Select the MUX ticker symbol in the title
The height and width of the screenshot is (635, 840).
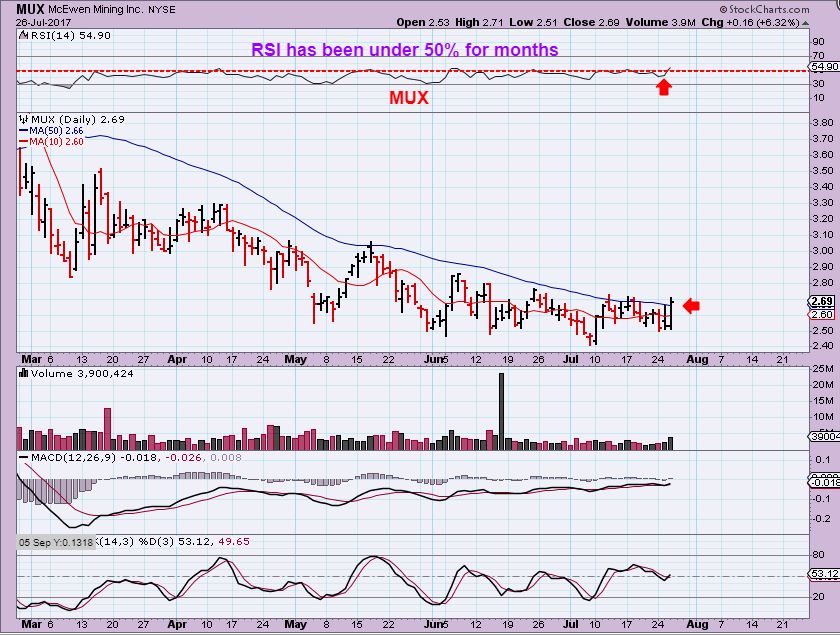click(x=31, y=9)
